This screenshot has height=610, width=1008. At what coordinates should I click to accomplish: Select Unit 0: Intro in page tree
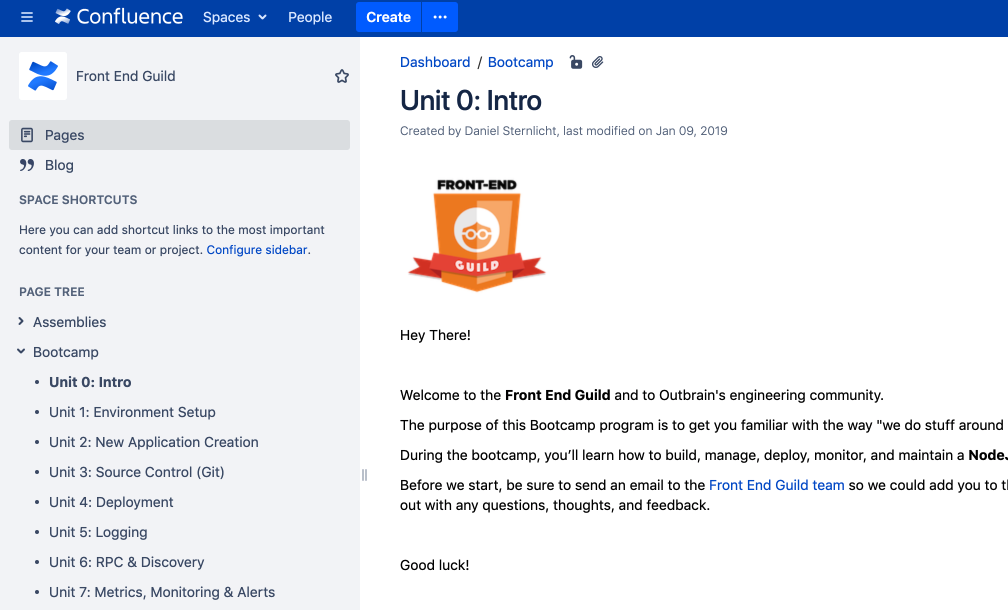90,382
